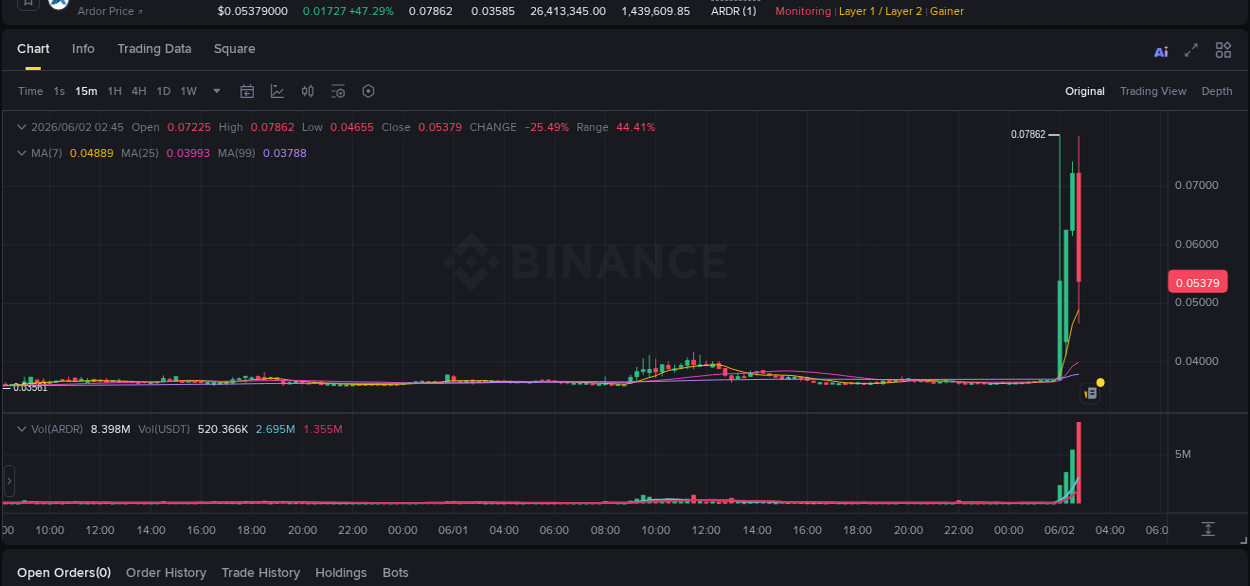1250x586 pixels.
Task: Click the 5M volume axis label
Action: tap(1183, 454)
